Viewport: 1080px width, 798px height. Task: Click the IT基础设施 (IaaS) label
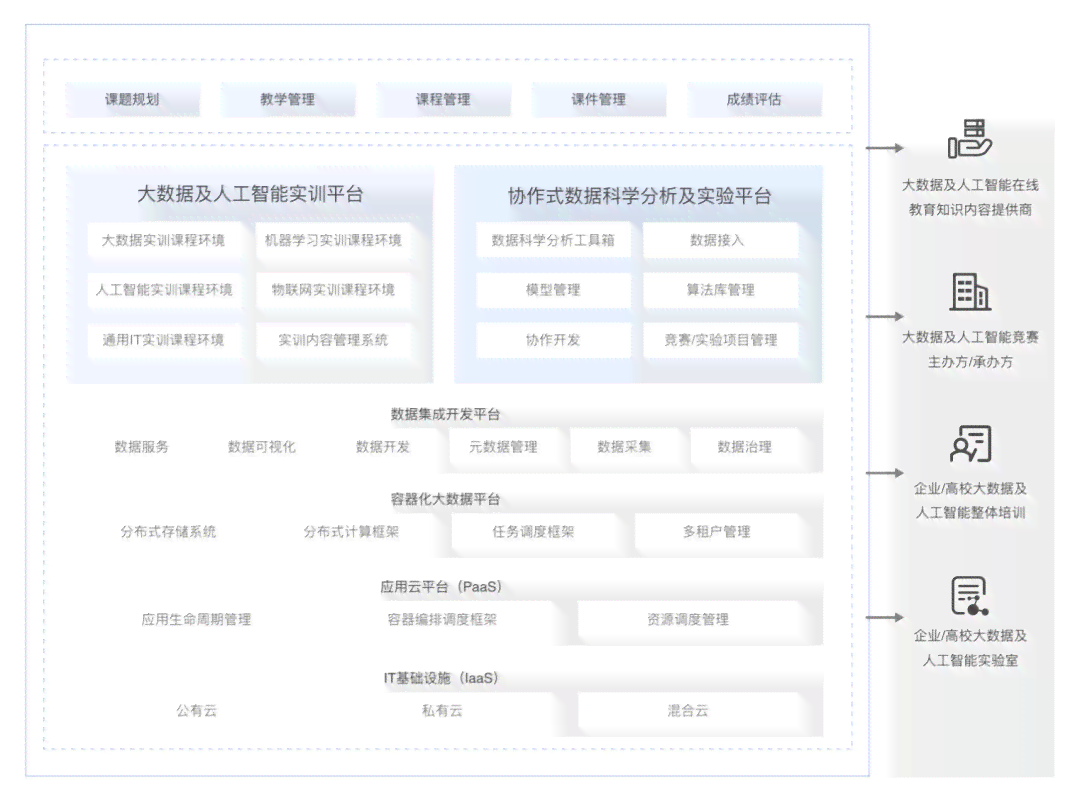click(442, 678)
